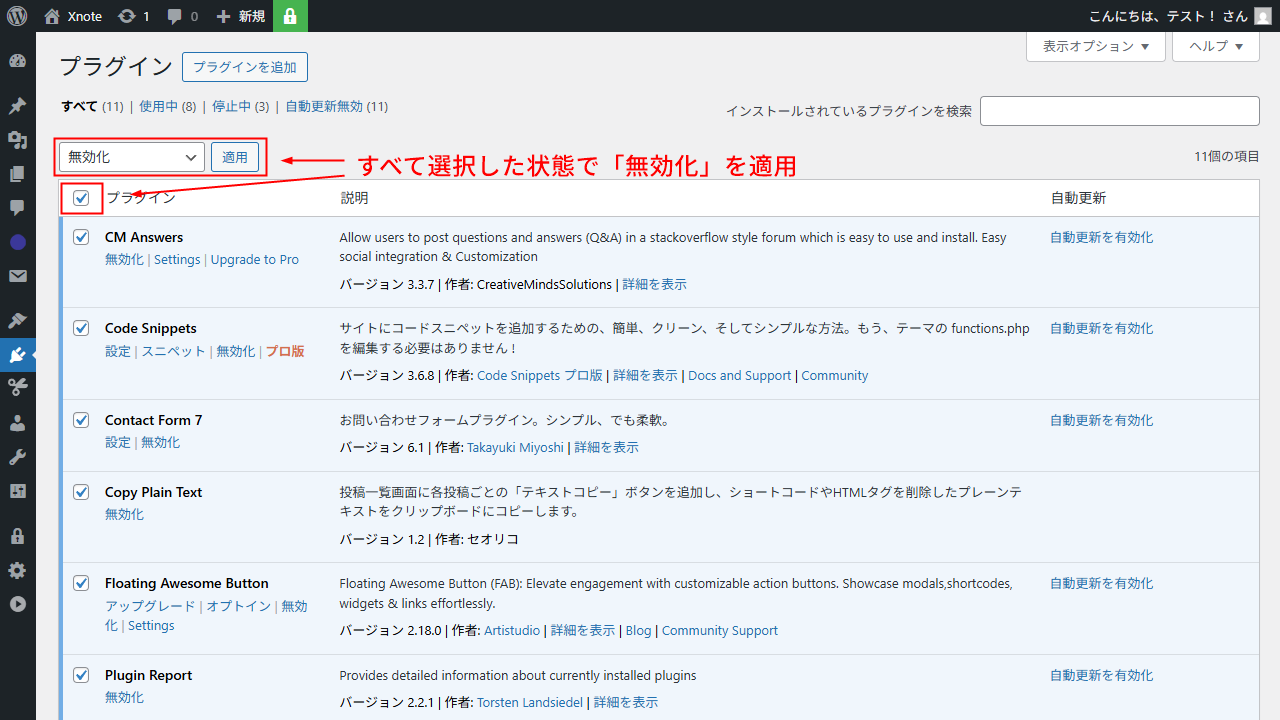Uncheck the Plugin Report checkbox
The image size is (1280, 720).
[81, 675]
